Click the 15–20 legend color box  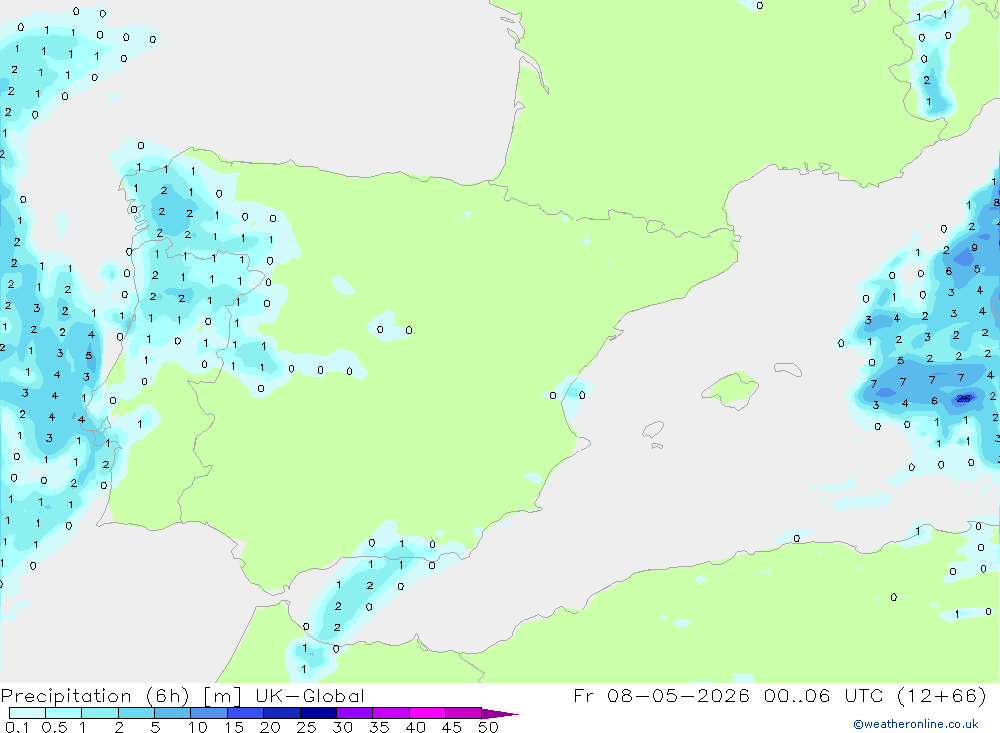tap(246, 713)
